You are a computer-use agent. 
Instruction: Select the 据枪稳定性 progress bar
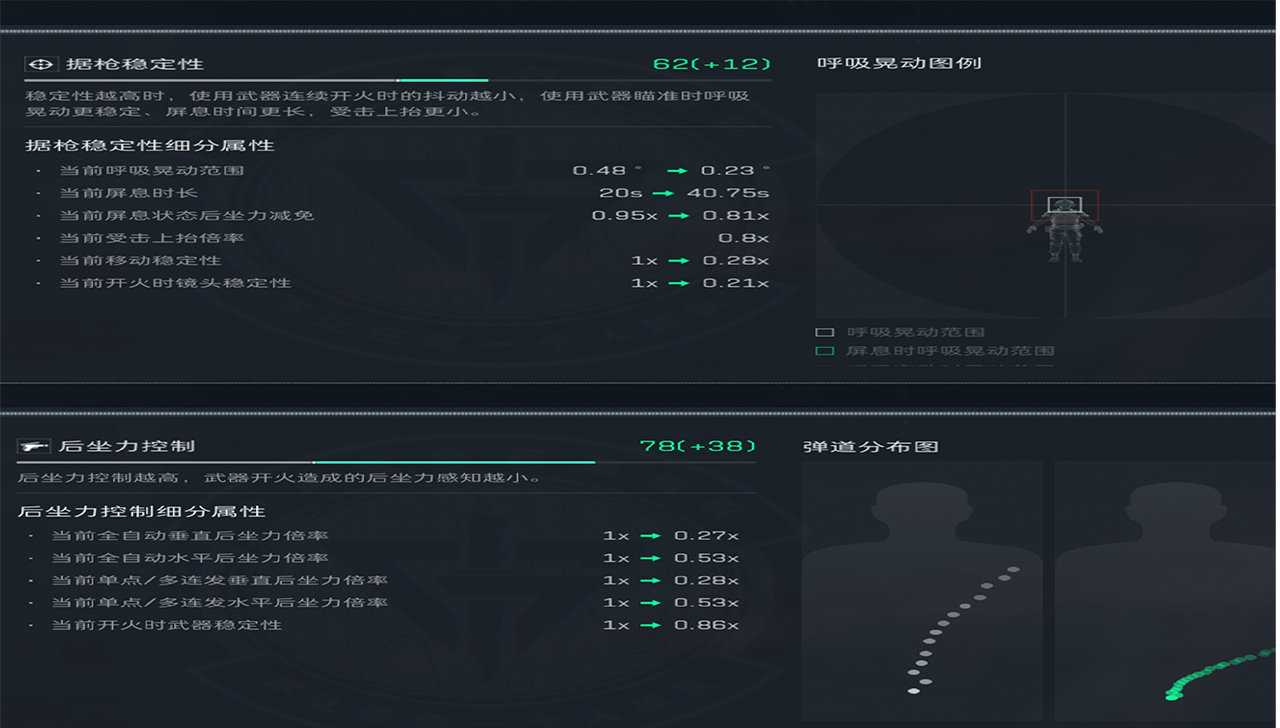tap(397, 80)
